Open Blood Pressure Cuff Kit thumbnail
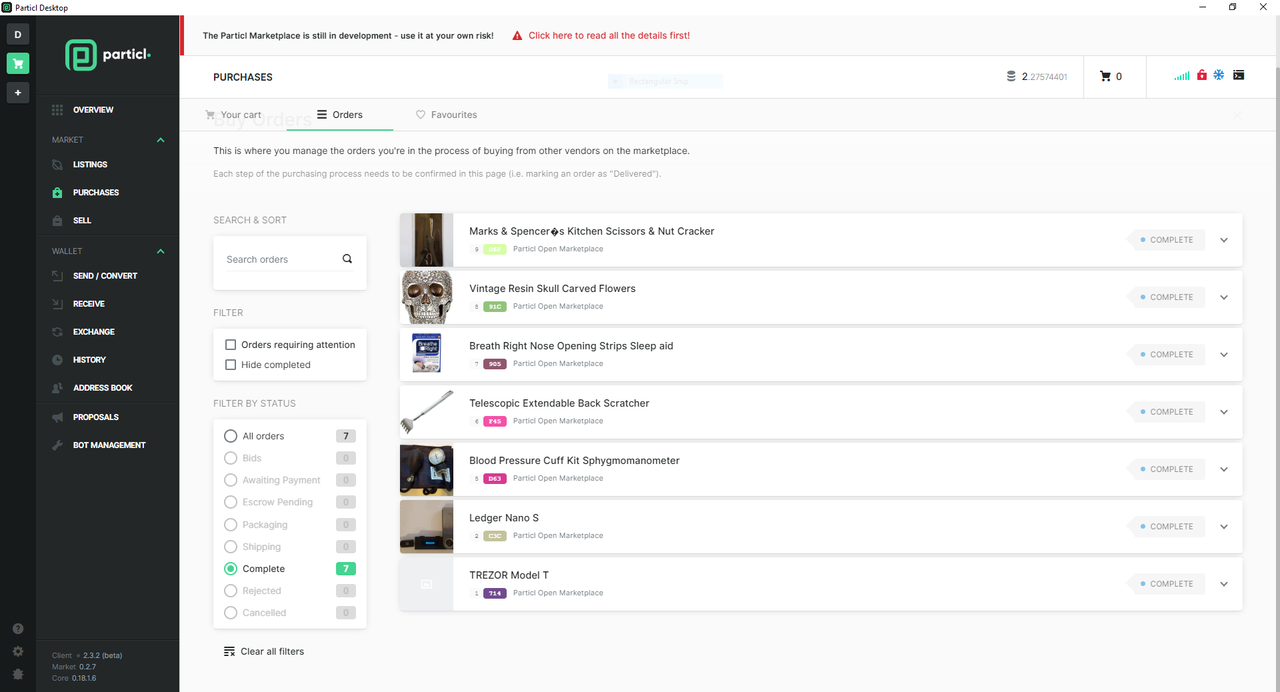The width and height of the screenshot is (1280, 692). pyautogui.click(x=426, y=469)
